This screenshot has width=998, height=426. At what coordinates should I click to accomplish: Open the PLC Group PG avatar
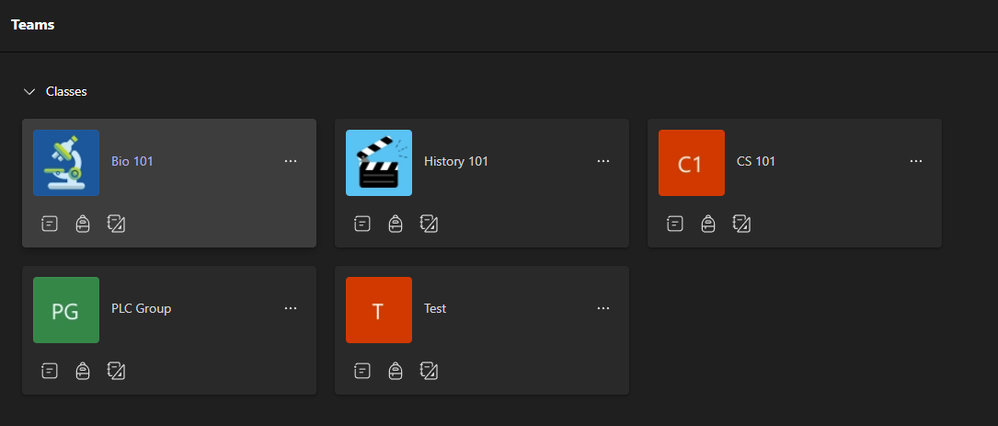(x=66, y=309)
